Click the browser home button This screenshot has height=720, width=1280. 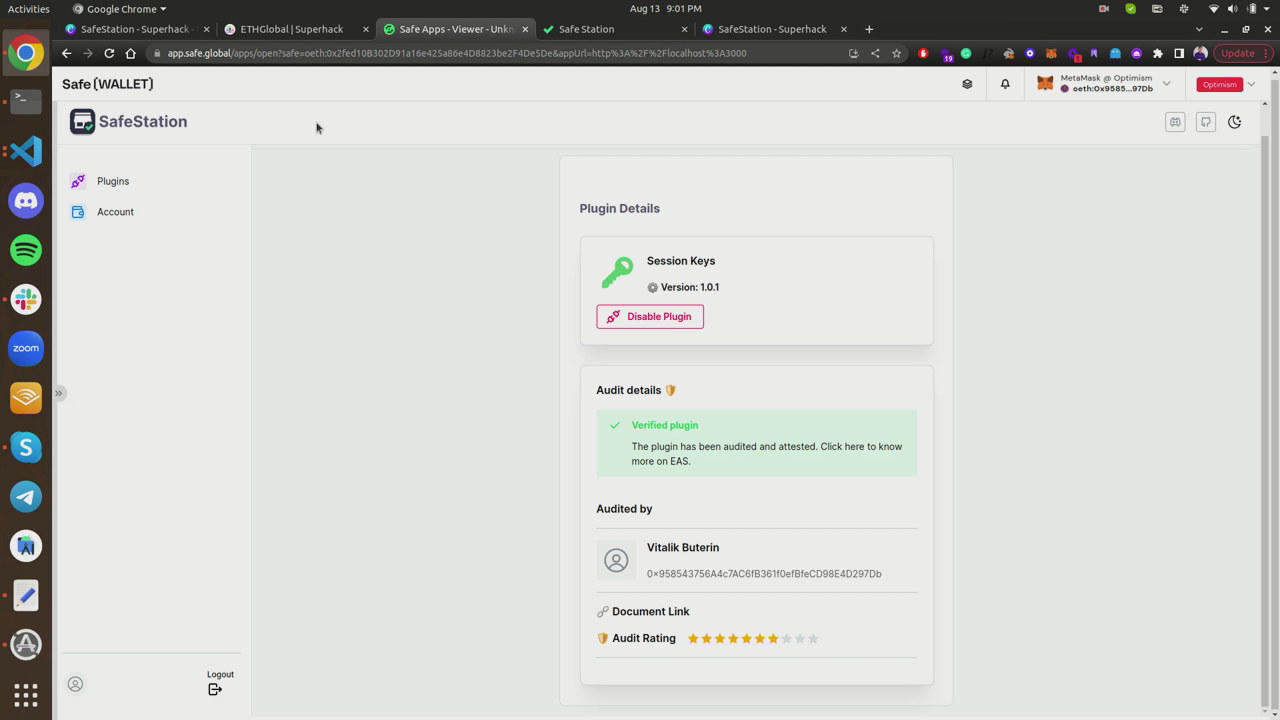pos(130,53)
